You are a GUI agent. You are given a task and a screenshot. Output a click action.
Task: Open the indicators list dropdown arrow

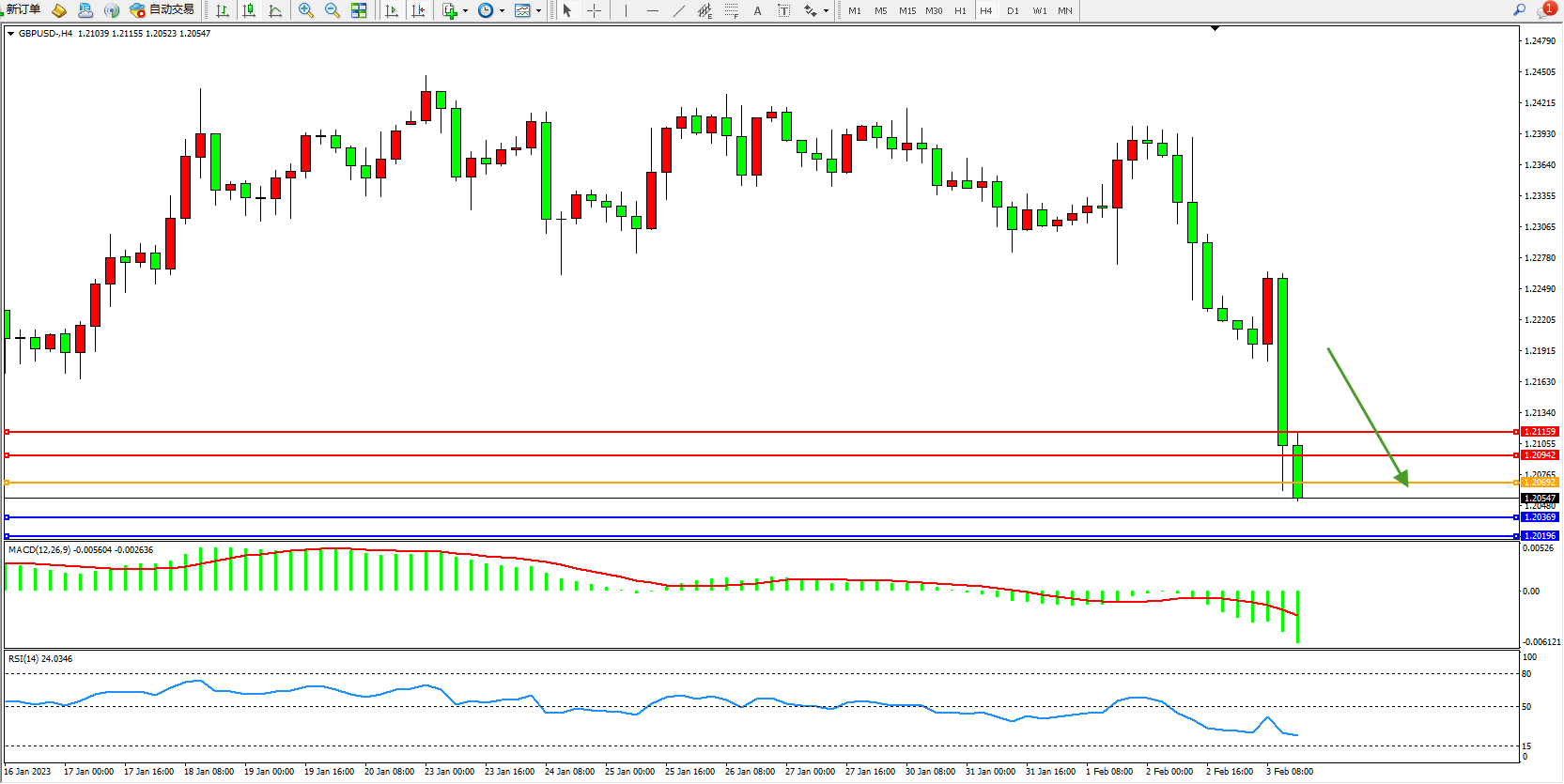(465, 11)
